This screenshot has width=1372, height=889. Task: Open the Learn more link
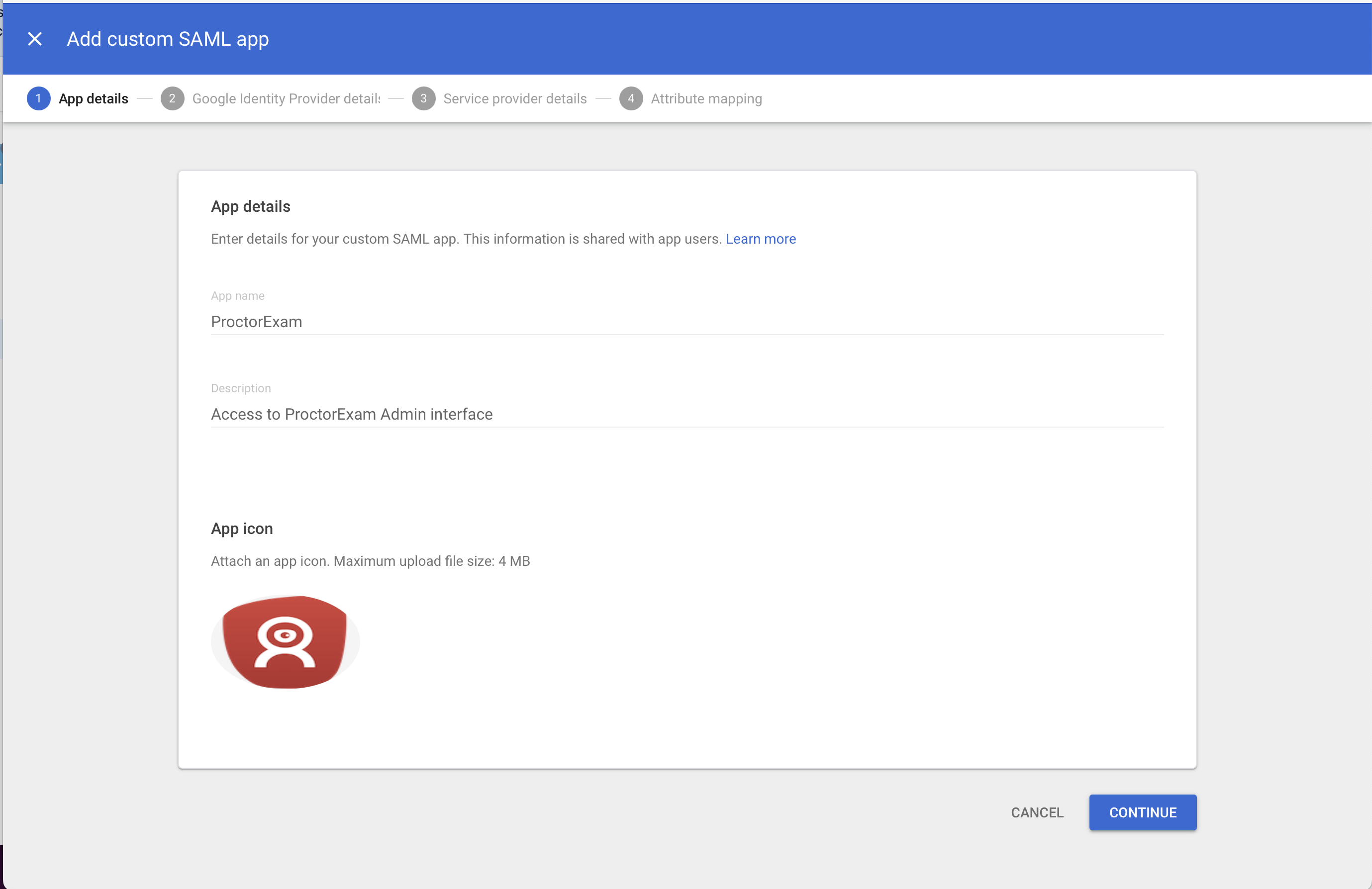click(x=760, y=239)
